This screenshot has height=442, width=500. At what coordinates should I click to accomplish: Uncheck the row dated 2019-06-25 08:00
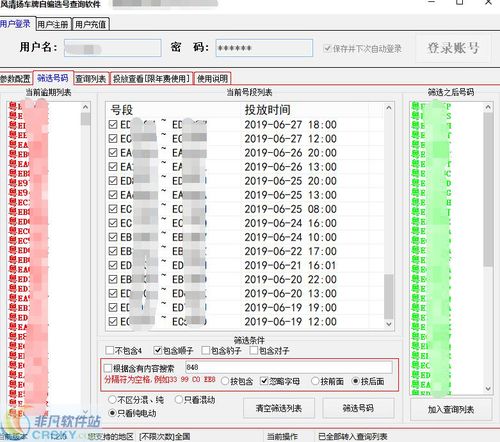[x=113, y=209]
